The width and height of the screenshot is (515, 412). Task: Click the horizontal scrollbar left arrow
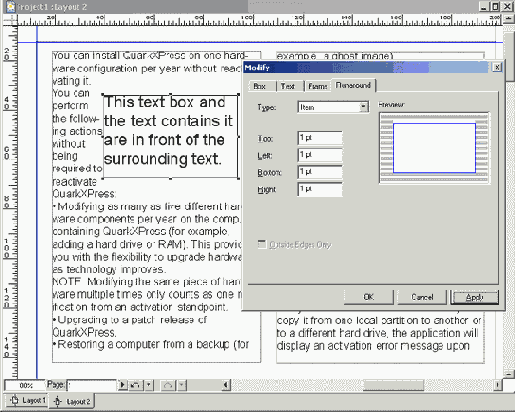226,385
